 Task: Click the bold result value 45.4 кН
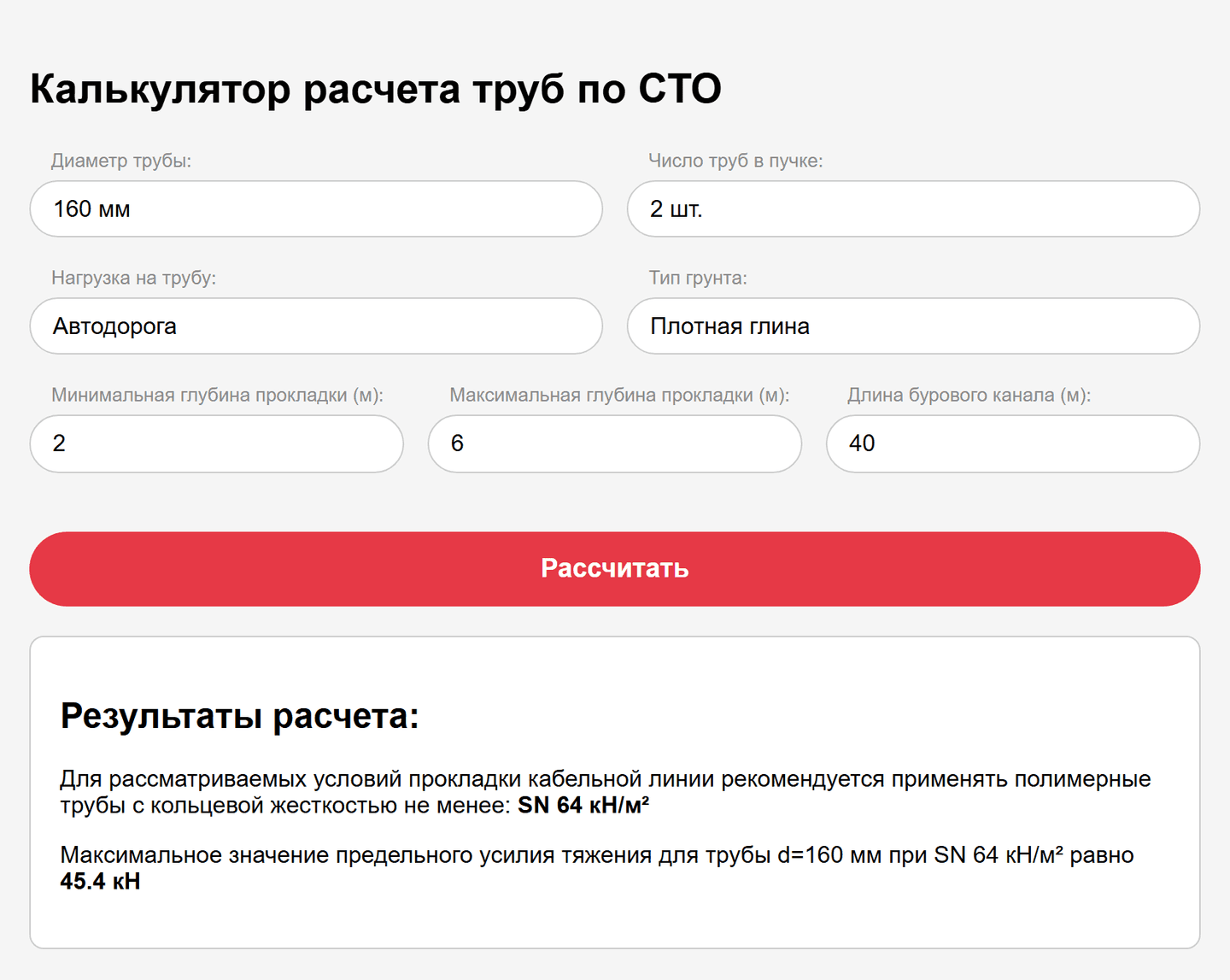pos(100,881)
